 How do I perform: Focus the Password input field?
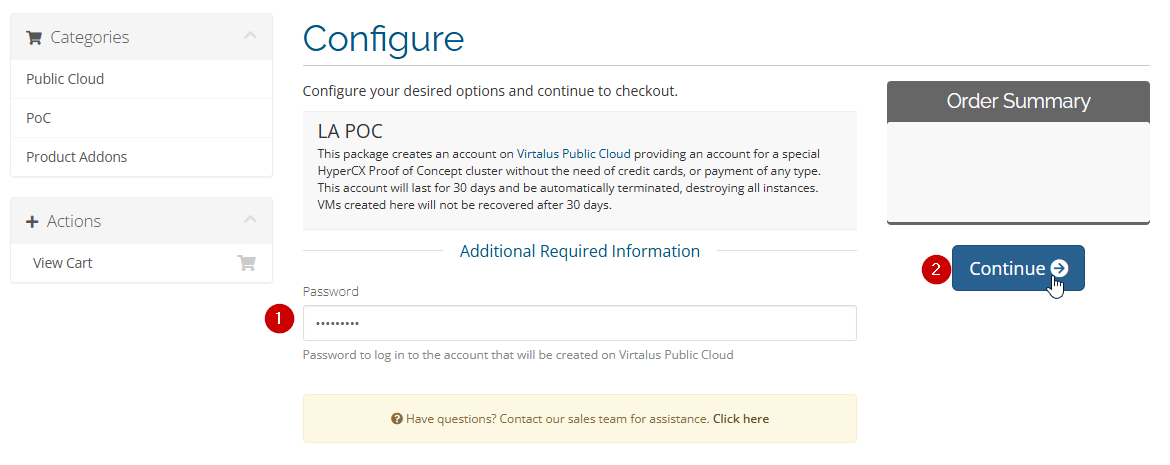579,323
